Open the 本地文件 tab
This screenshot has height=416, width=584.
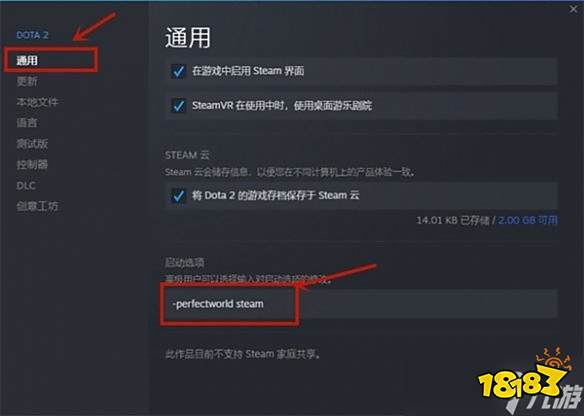[x=37, y=102]
